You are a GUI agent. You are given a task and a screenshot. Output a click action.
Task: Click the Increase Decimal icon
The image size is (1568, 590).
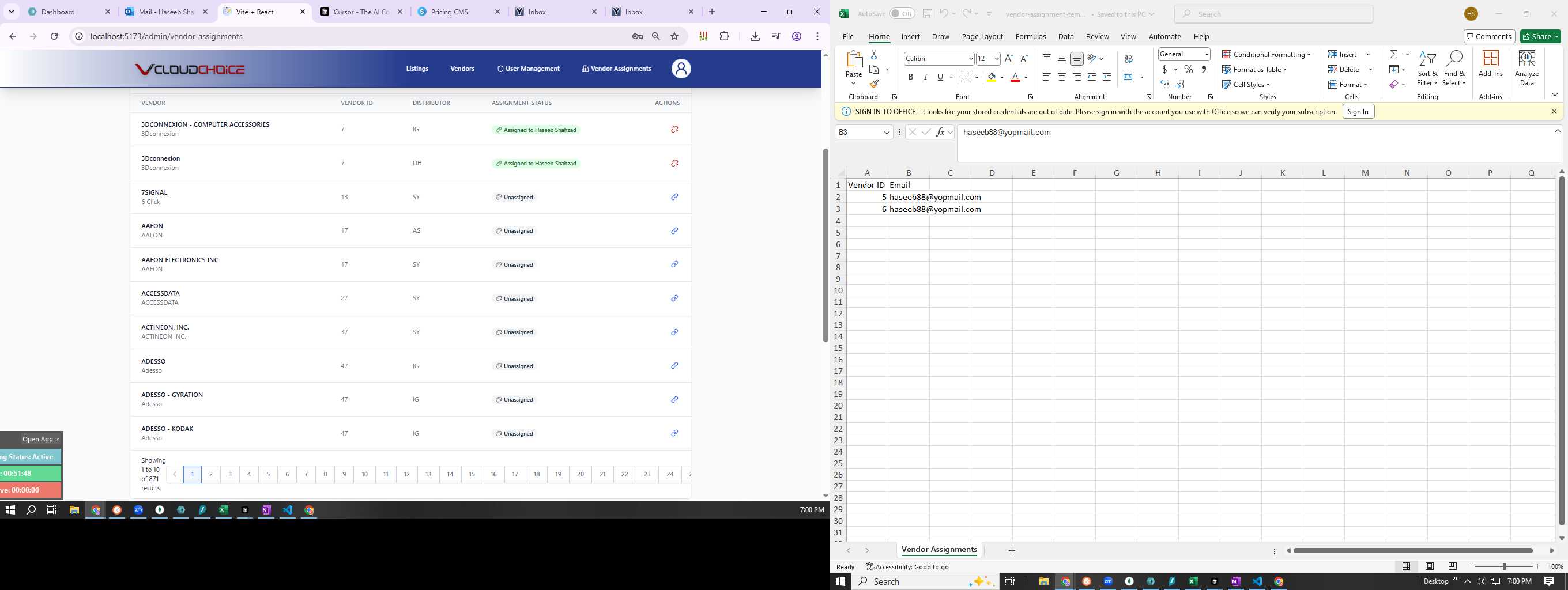click(x=1165, y=84)
